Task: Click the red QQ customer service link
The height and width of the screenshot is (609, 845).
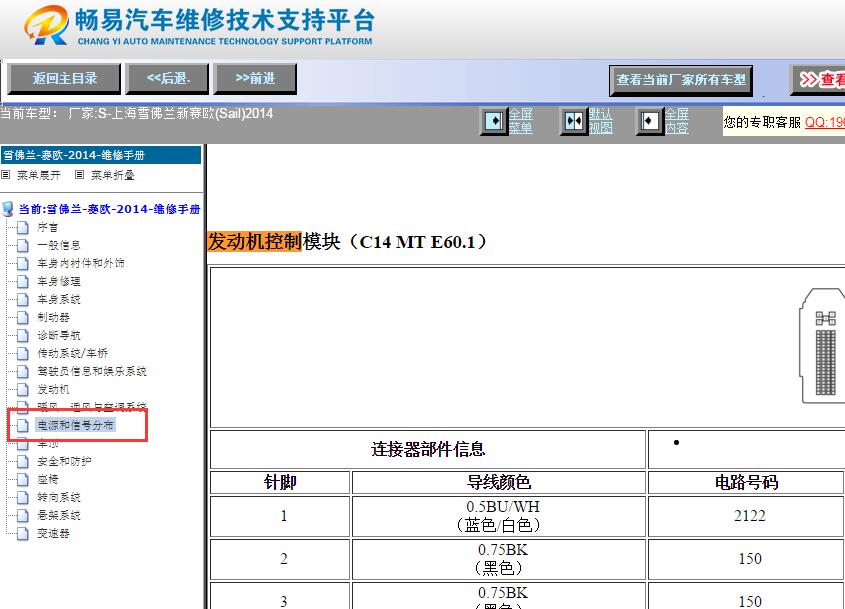Action: [825, 122]
